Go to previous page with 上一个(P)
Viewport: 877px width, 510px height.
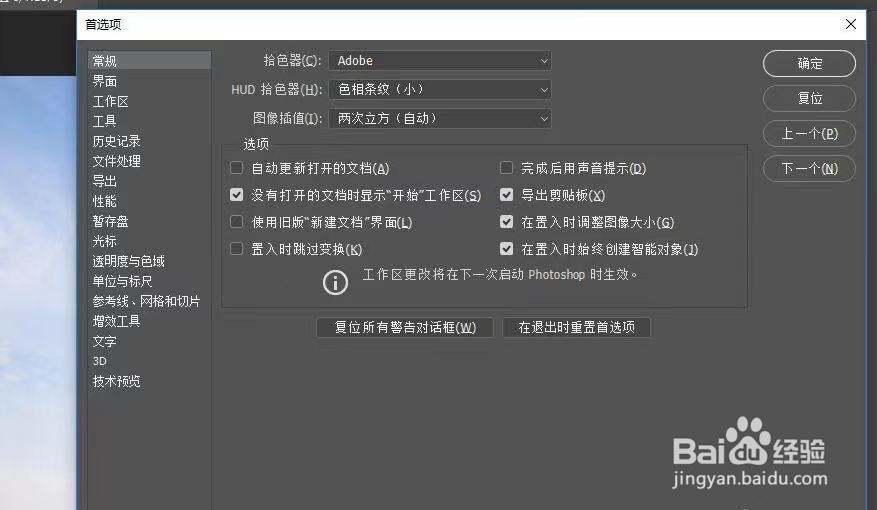click(809, 134)
